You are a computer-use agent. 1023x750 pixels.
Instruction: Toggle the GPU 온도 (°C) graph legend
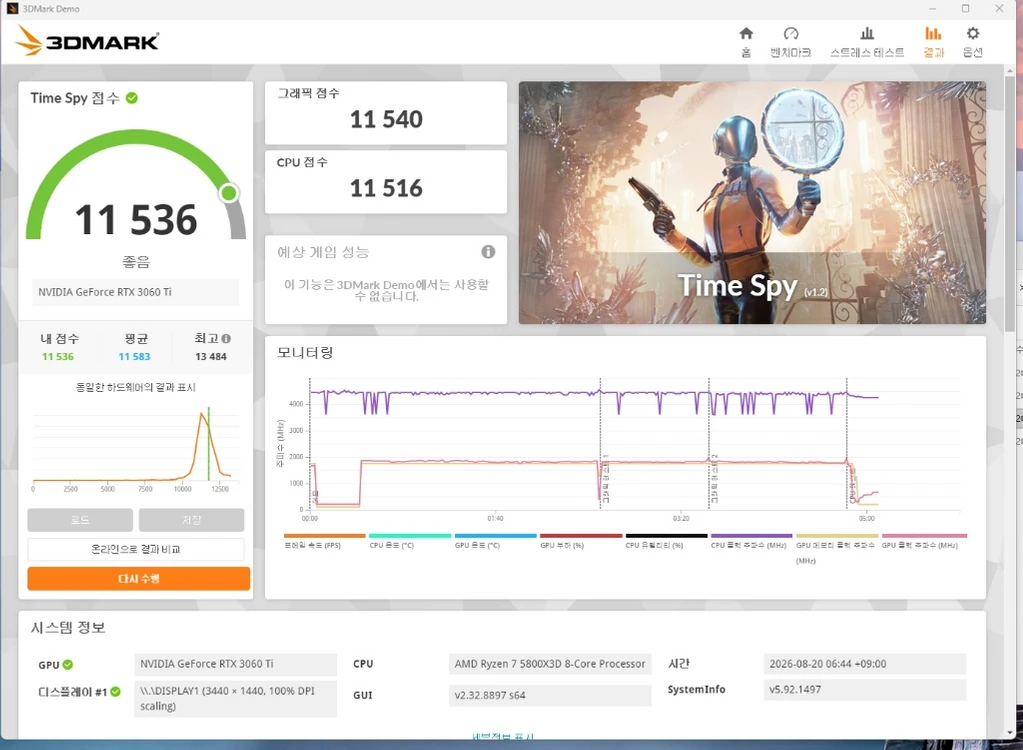pyautogui.click(x=495, y=541)
